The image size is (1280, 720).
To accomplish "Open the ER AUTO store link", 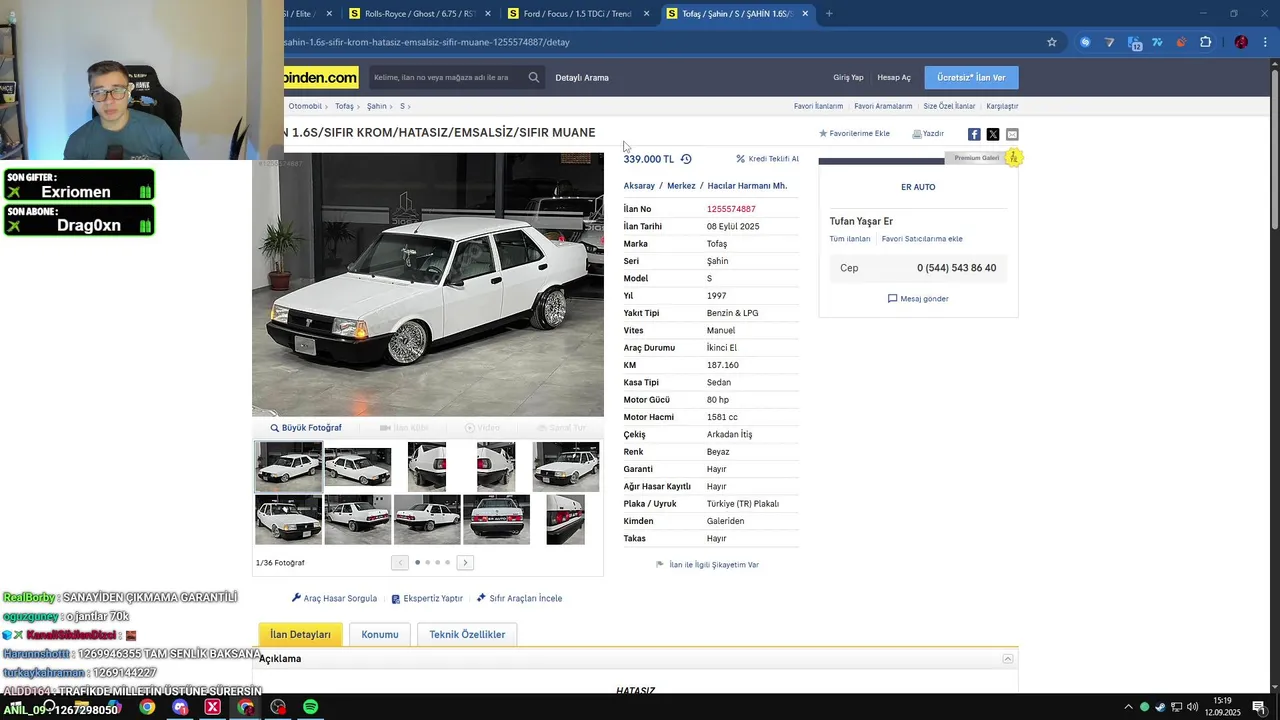I will 918,187.
